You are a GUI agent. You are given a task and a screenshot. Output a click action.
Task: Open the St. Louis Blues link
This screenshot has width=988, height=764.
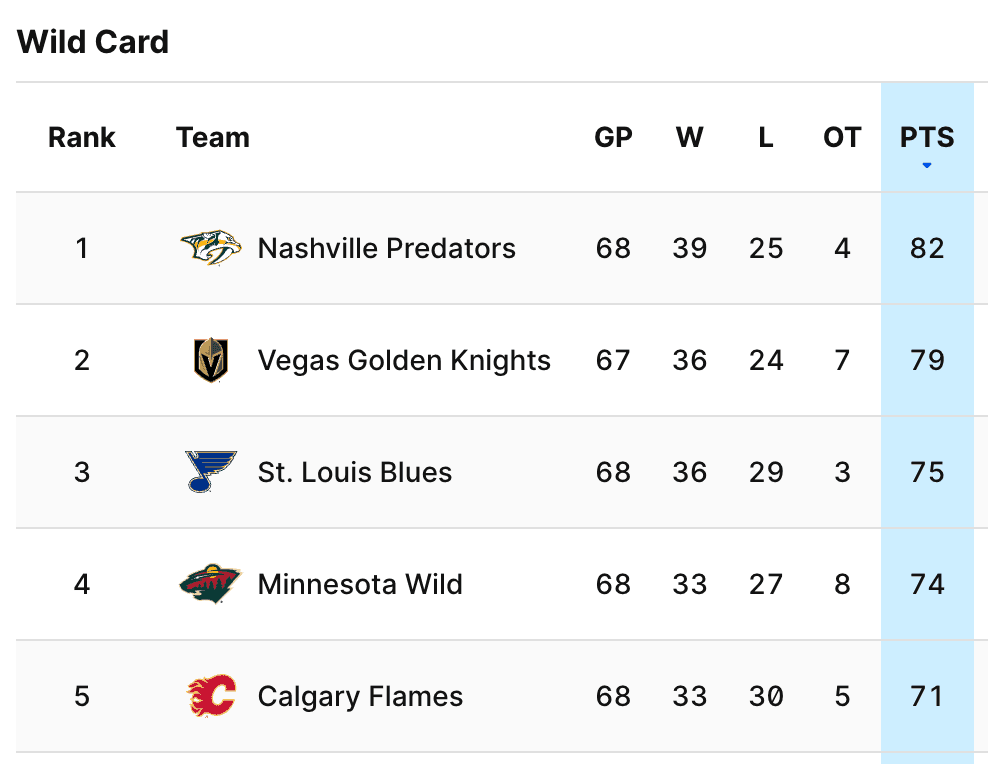point(355,472)
